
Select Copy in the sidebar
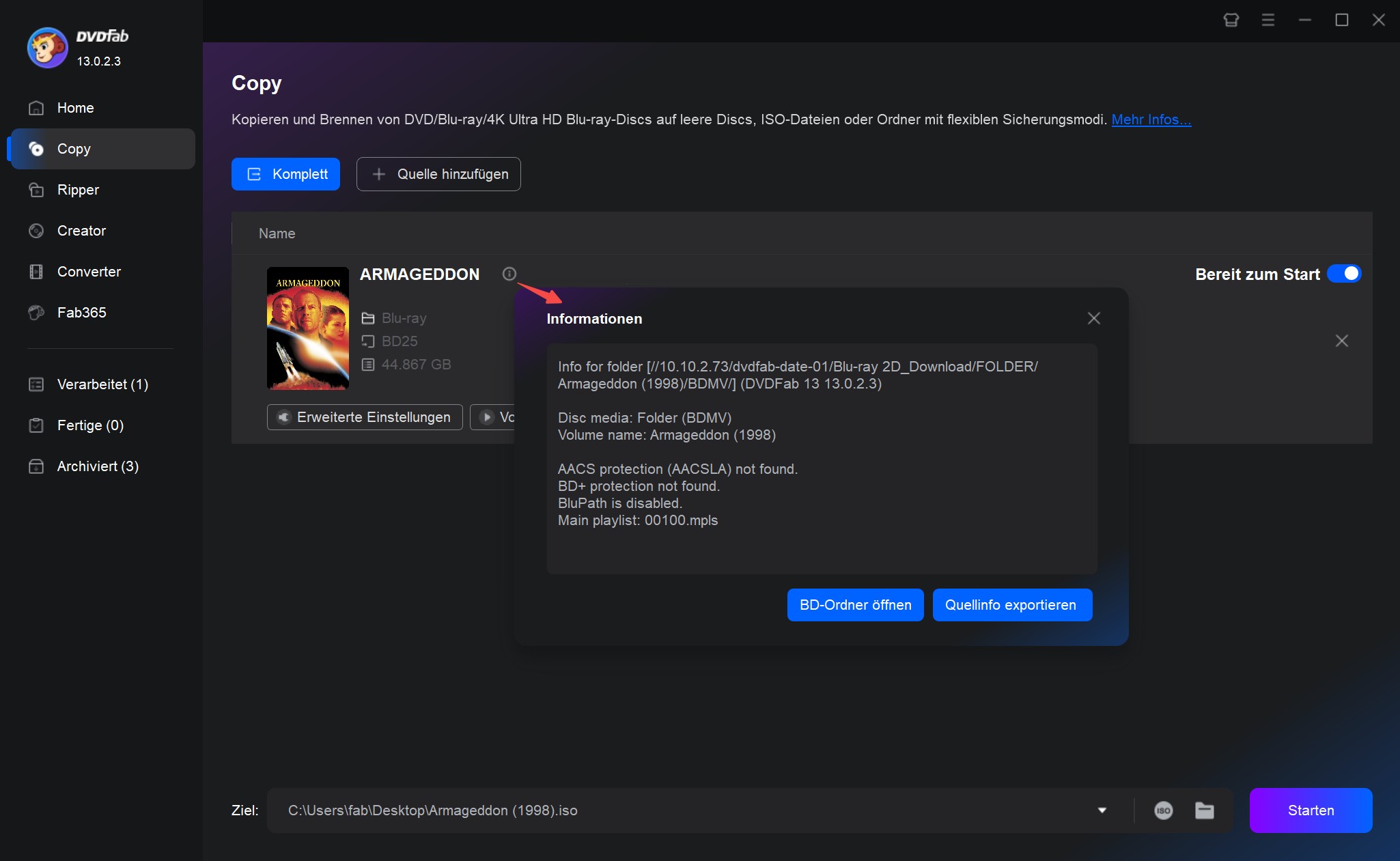point(102,149)
